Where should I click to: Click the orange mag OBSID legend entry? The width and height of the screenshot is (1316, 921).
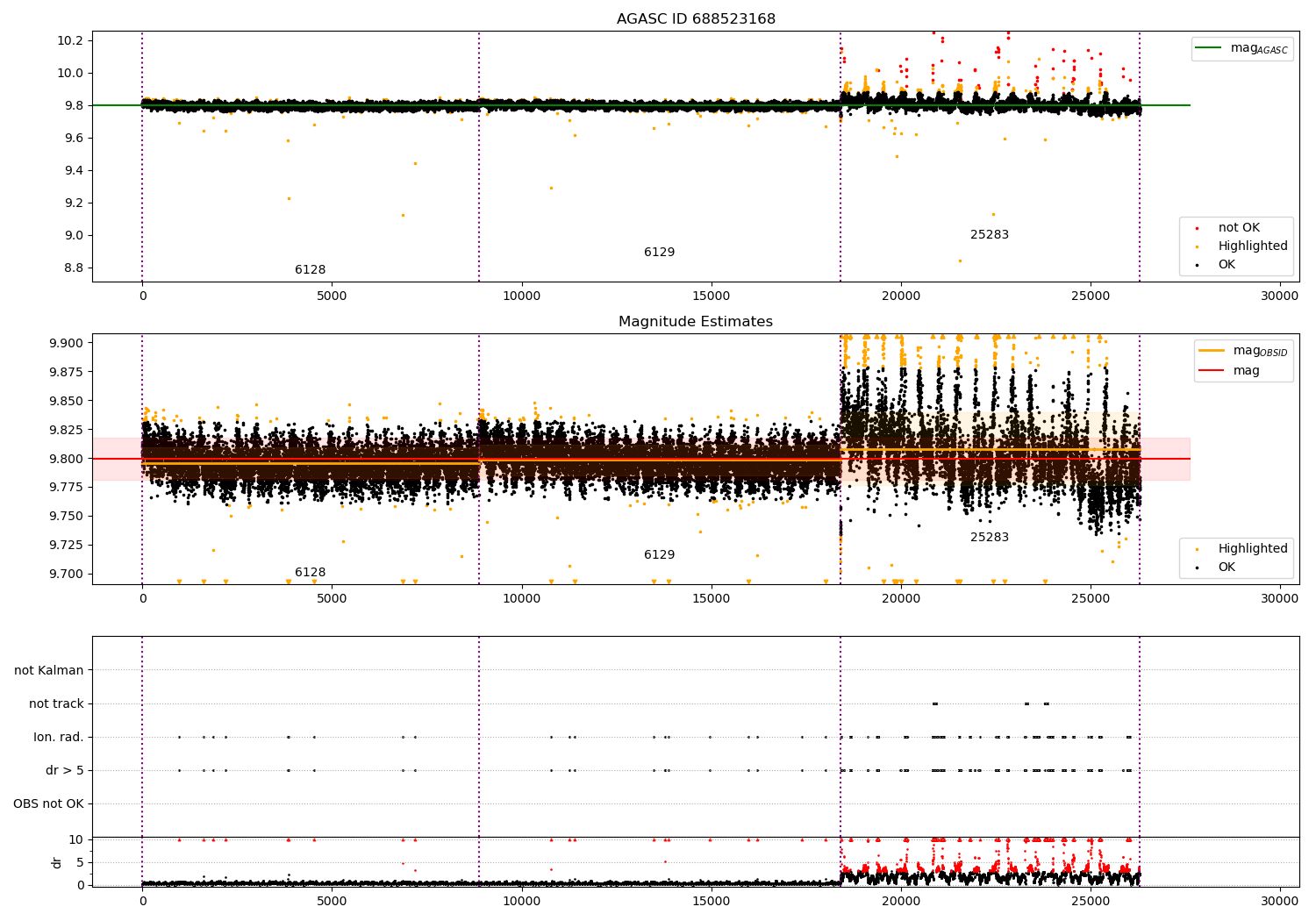click(1244, 351)
